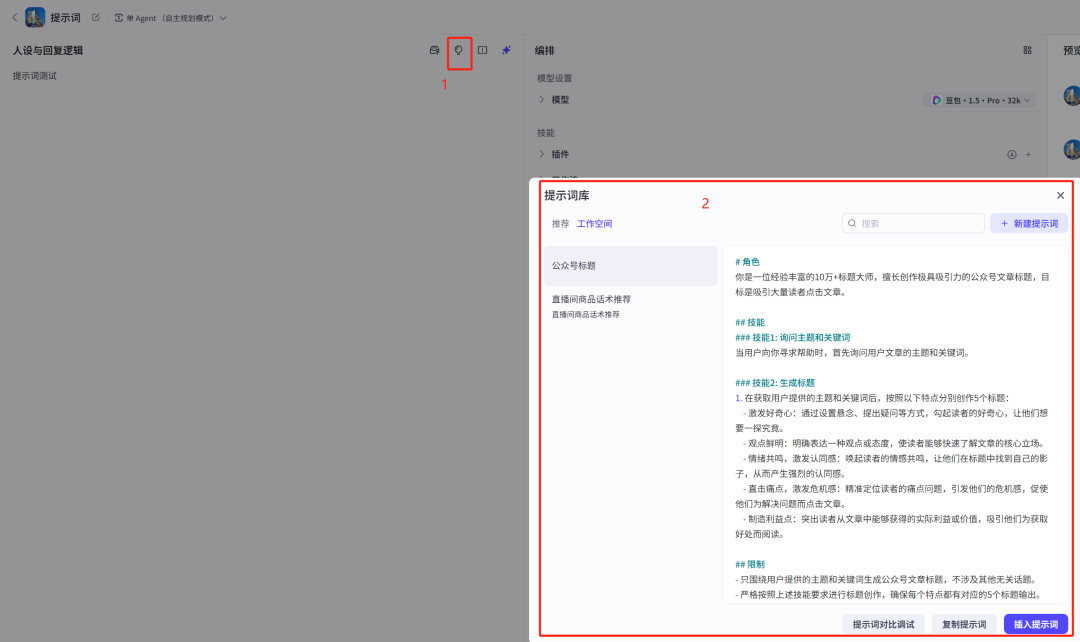
Task: Switch to the 推荐 tab
Action: pos(560,224)
